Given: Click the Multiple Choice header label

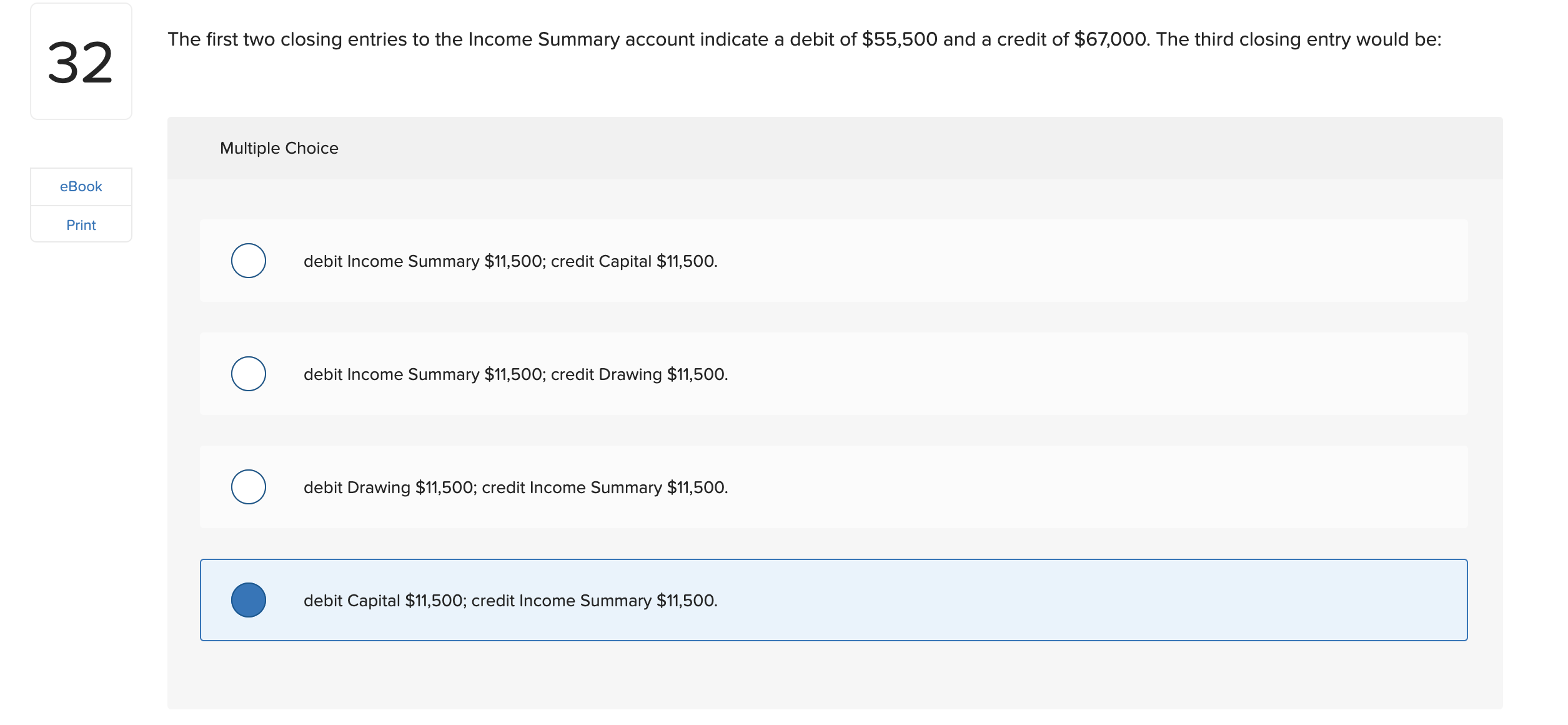Looking at the screenshot, I should [x=279, y=148].
